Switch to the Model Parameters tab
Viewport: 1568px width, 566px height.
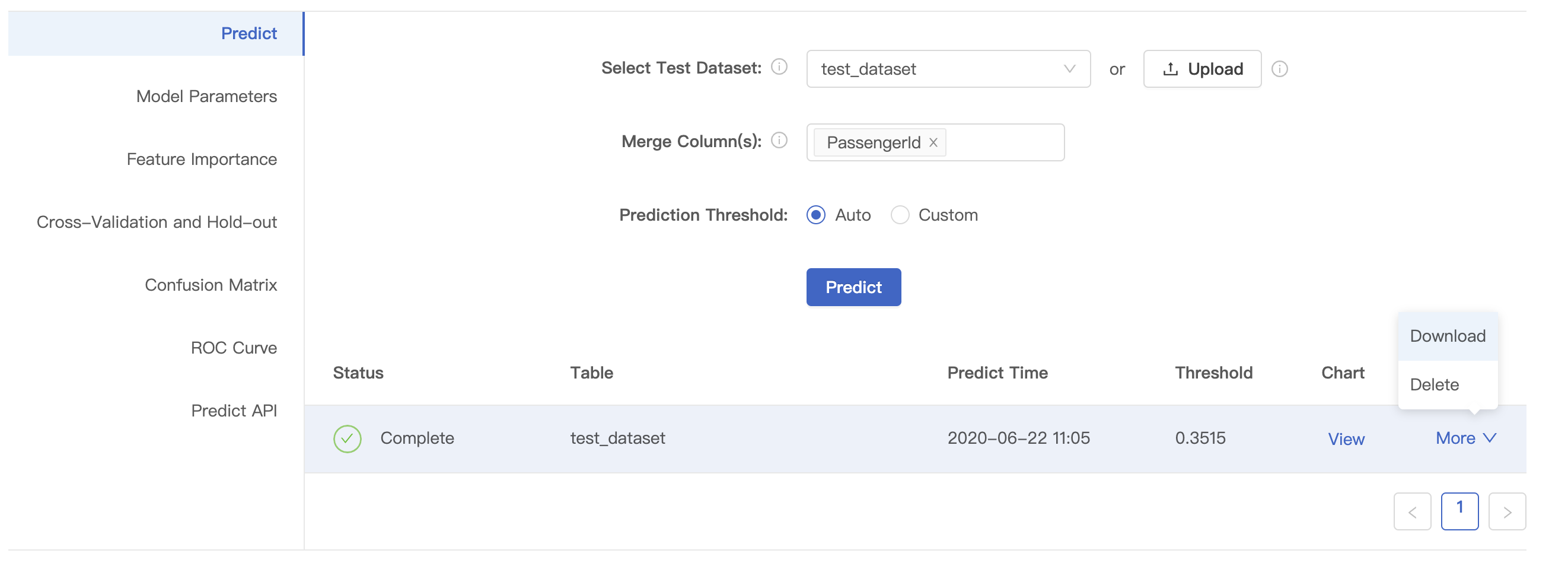tap(206, 96)
